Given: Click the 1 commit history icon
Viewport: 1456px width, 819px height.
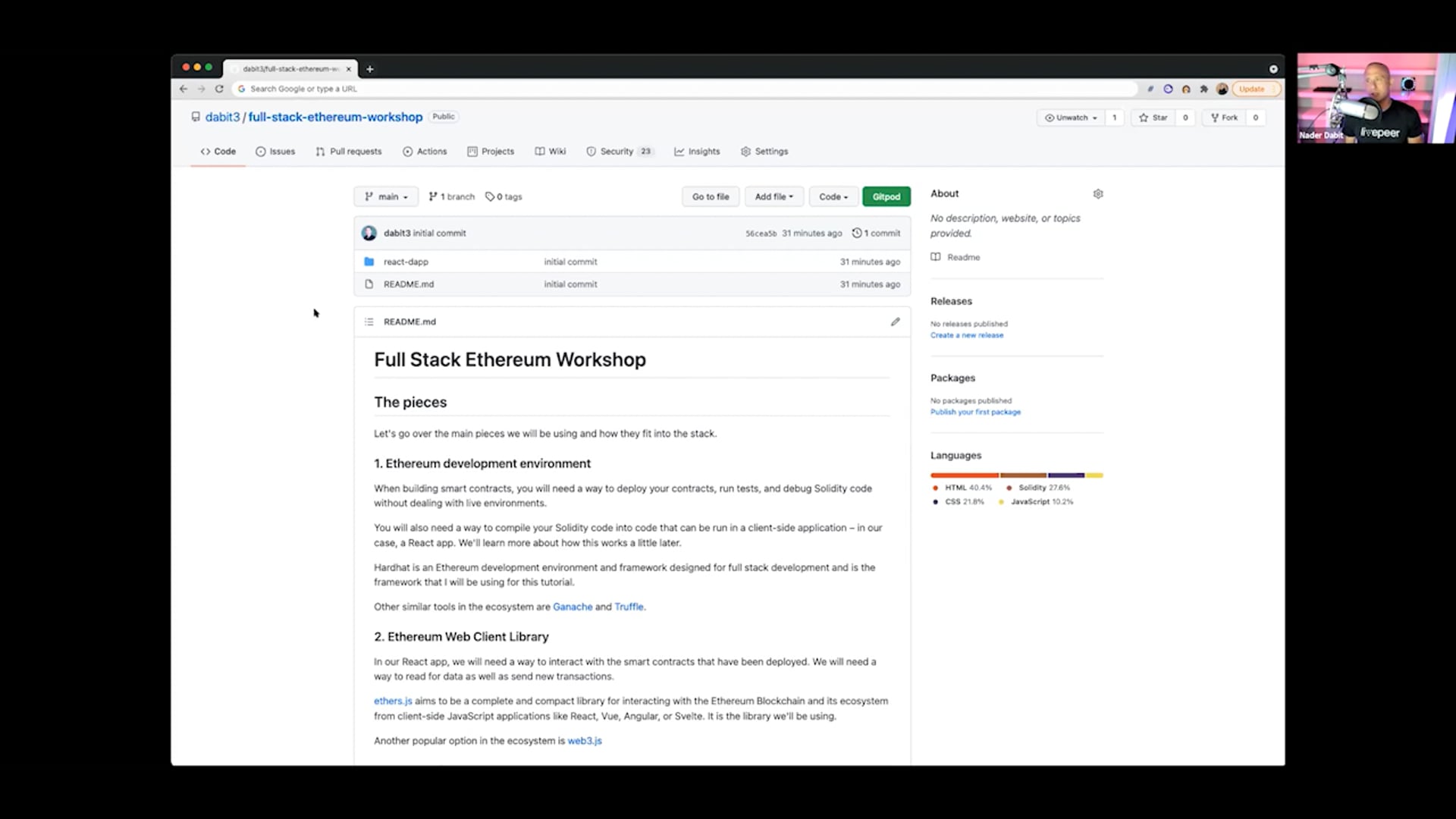Looking at the screenshot, I should pos(857,233).
